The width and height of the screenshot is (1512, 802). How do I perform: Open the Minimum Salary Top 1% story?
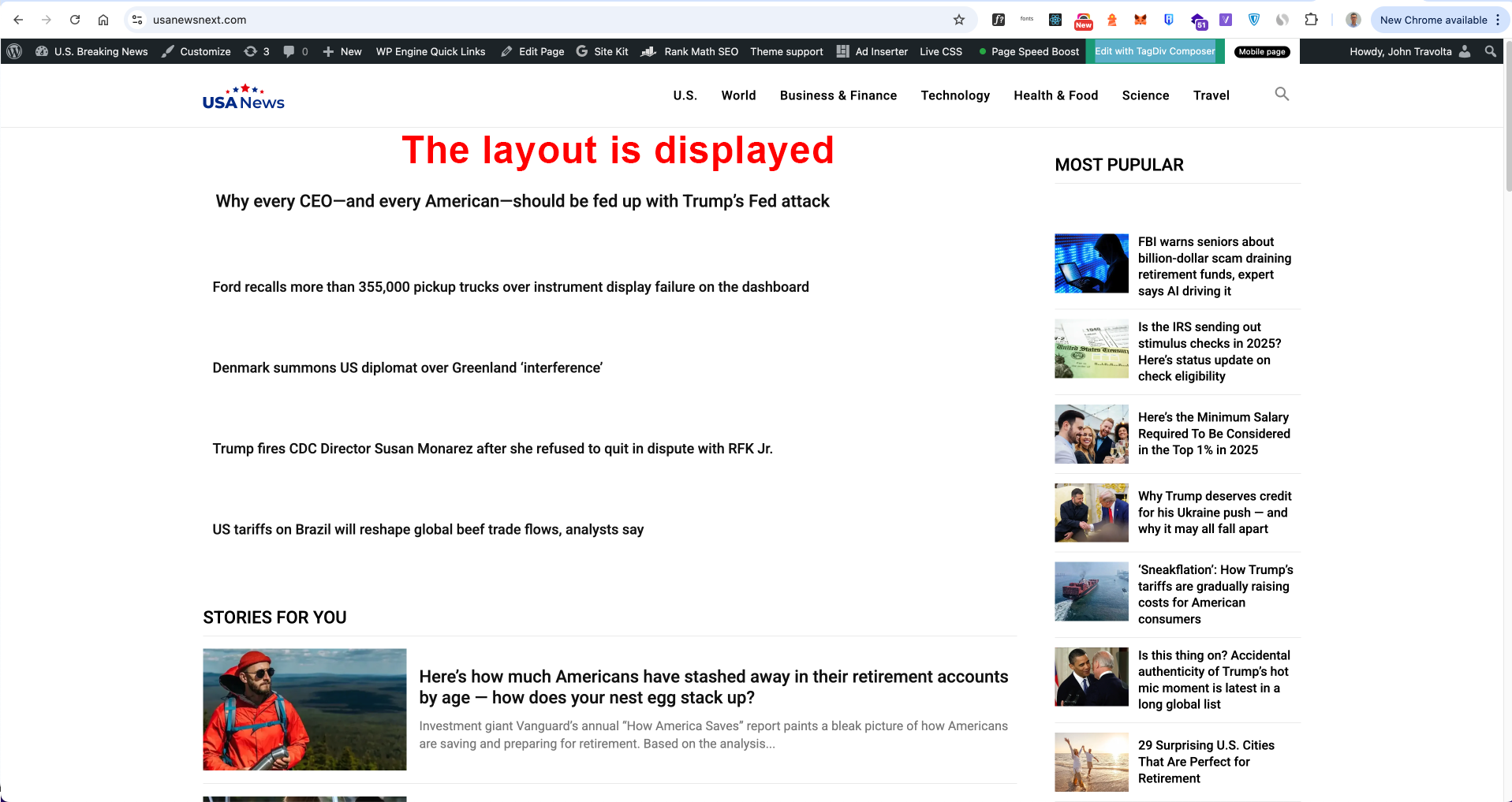point(1214,434)
